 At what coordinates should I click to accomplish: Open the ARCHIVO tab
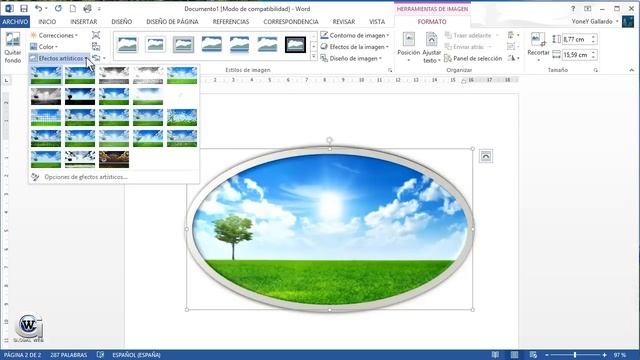(15, 22)
